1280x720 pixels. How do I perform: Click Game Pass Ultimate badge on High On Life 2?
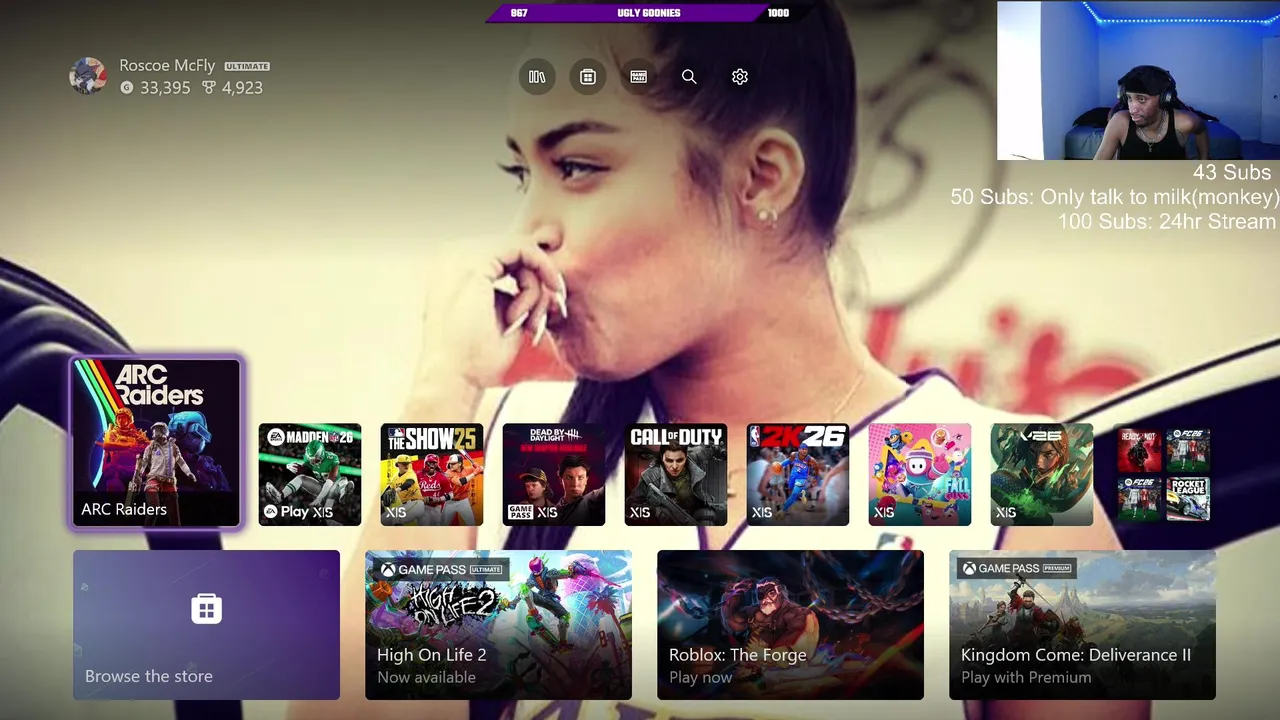pyautogui.click(x=440, y=569)
